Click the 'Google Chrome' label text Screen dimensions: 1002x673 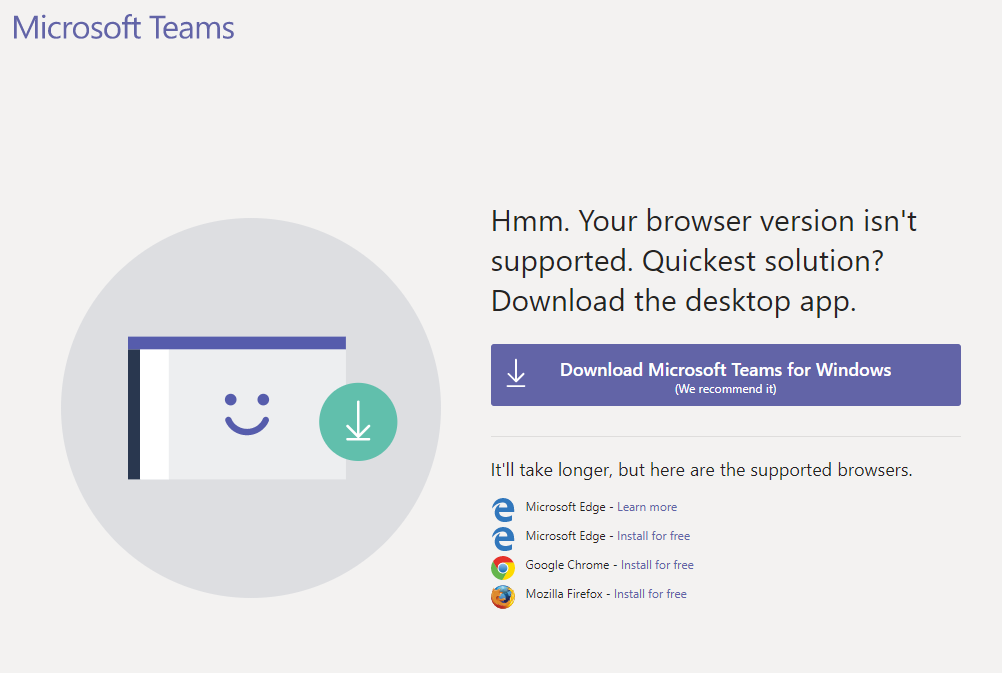[x=567, y=565]
